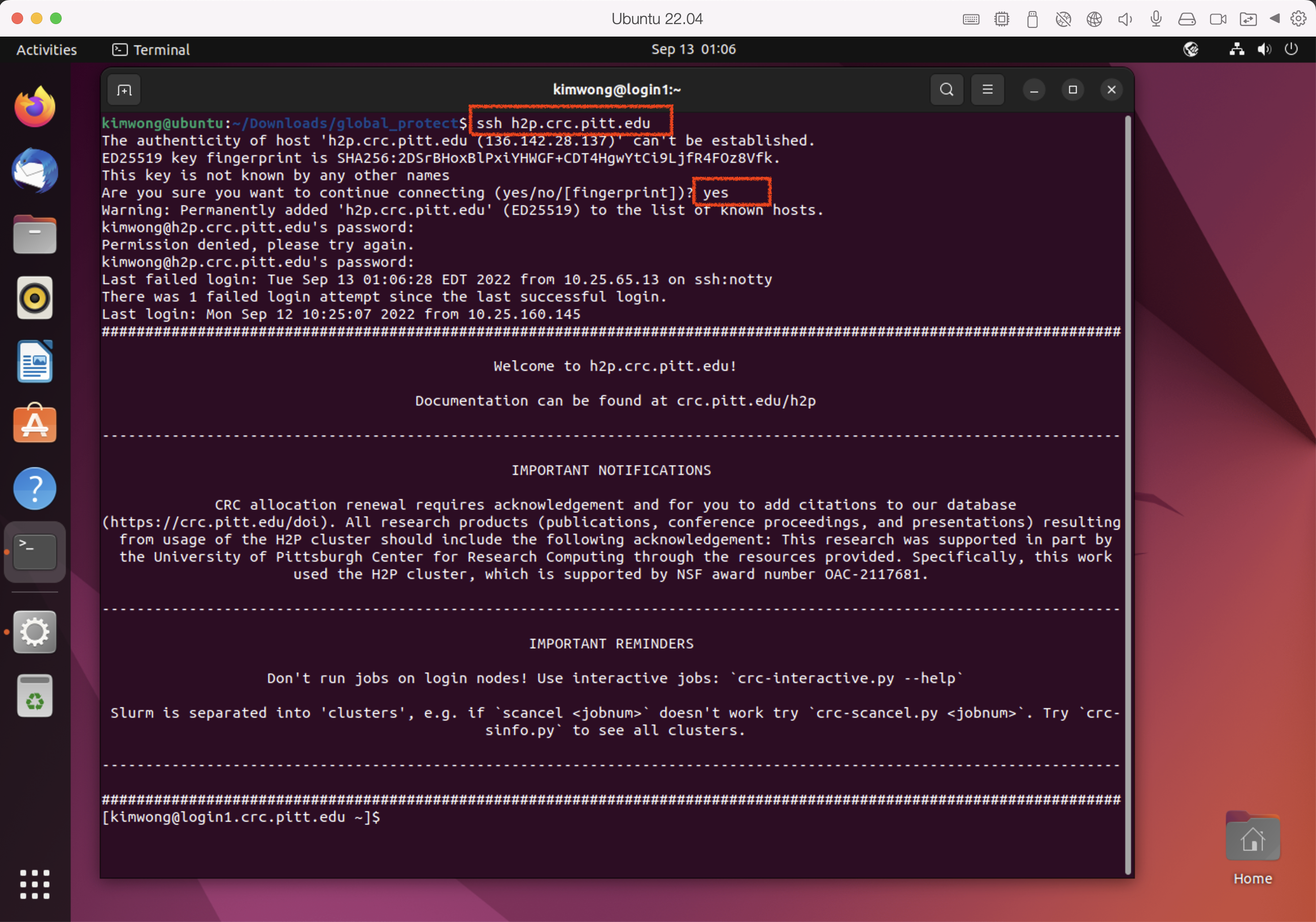This screenshot has height=922, width=1316.
Task: Launch Rhythmbox music player
Action: point(35,298)
